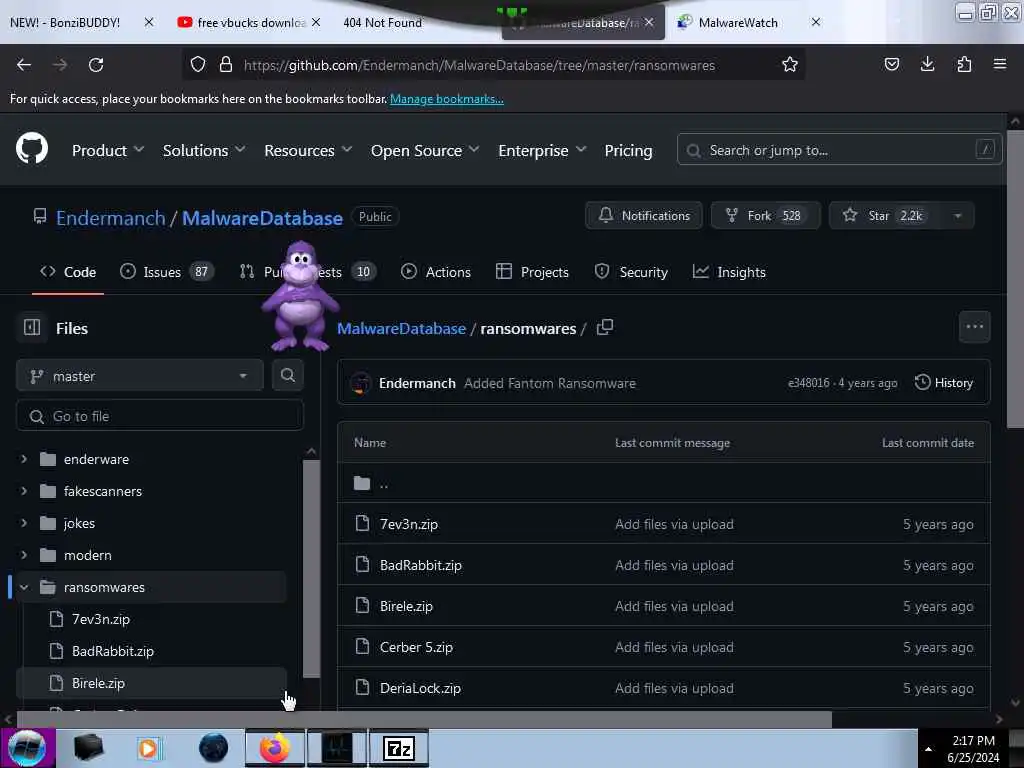
Task: Close the free vbucks download tab
Action: 316,22
